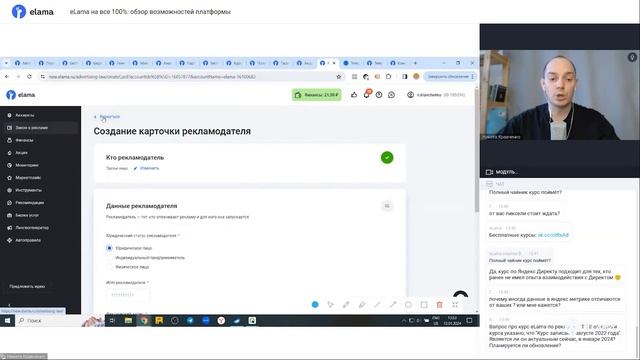The height and width of the screenshot is (360, 640).
Task: Select the Юридическое лицо radio option
Action: point(109,248)
